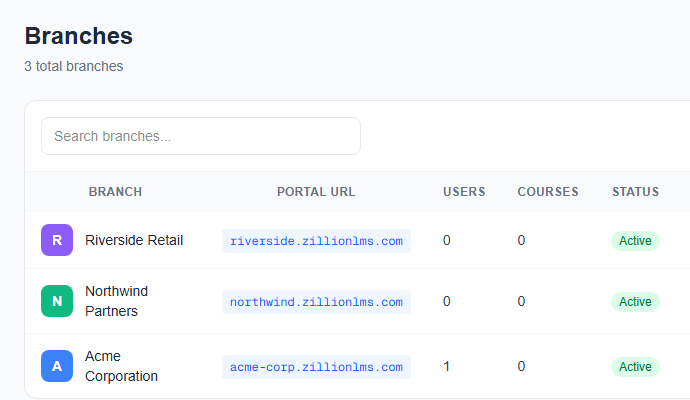Screen dimensions: 690x400
Task: Click the courses count 0 for Acme Corporation
Action: pos(521,367)
